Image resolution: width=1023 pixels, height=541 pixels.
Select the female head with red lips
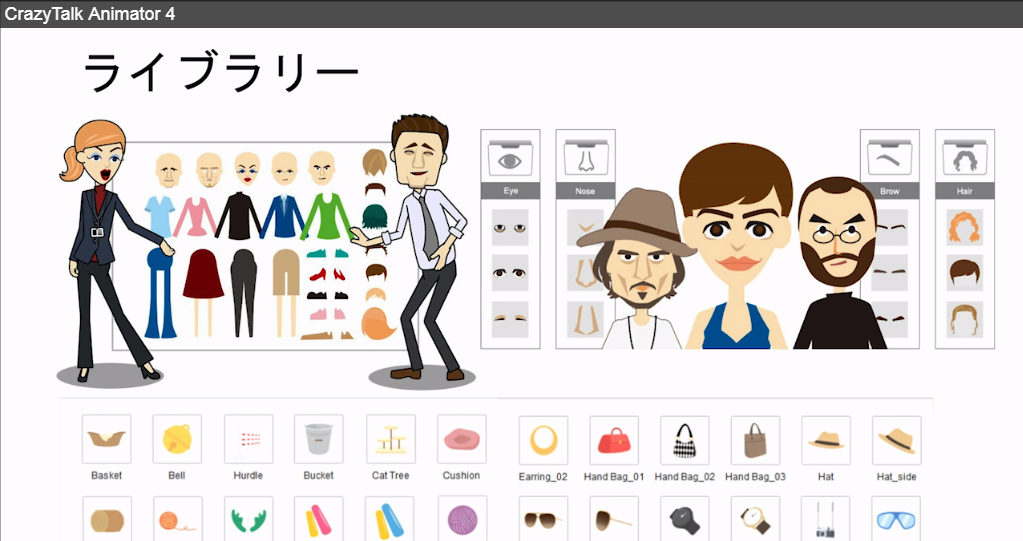[x=247, y=169]
